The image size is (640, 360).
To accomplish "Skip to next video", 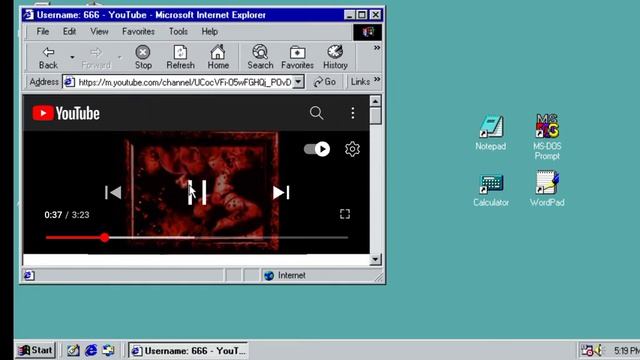I will point(281,192).
